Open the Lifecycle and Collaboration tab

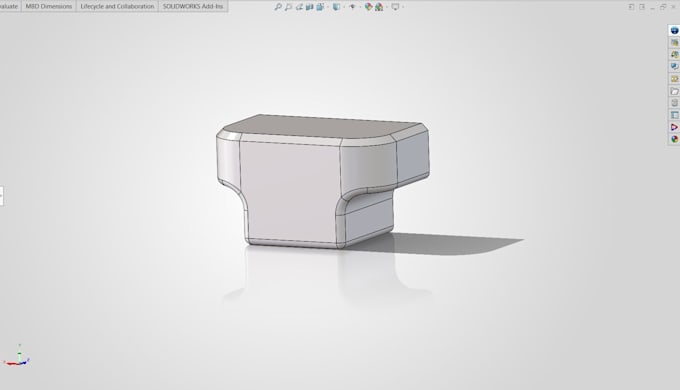pos(117,6)
